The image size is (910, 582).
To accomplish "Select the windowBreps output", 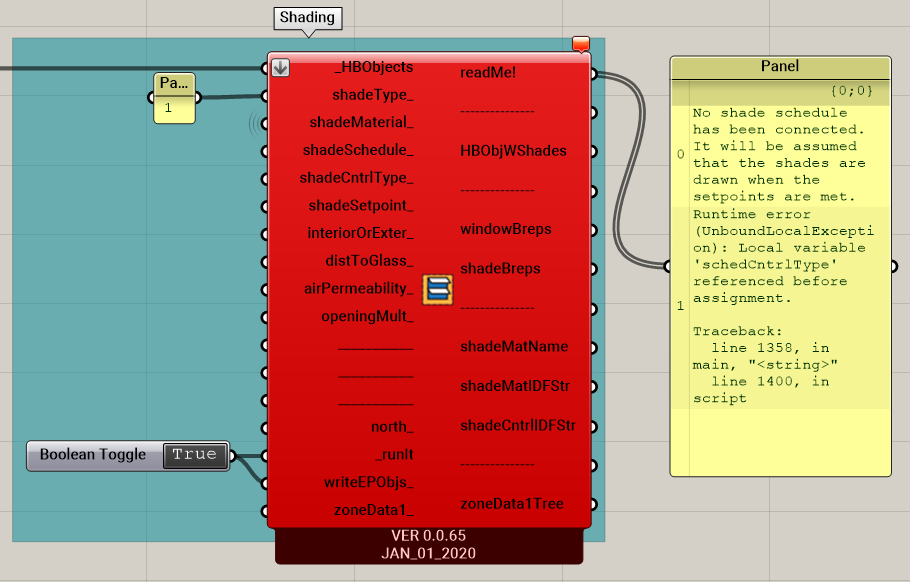I will point(506,229).
